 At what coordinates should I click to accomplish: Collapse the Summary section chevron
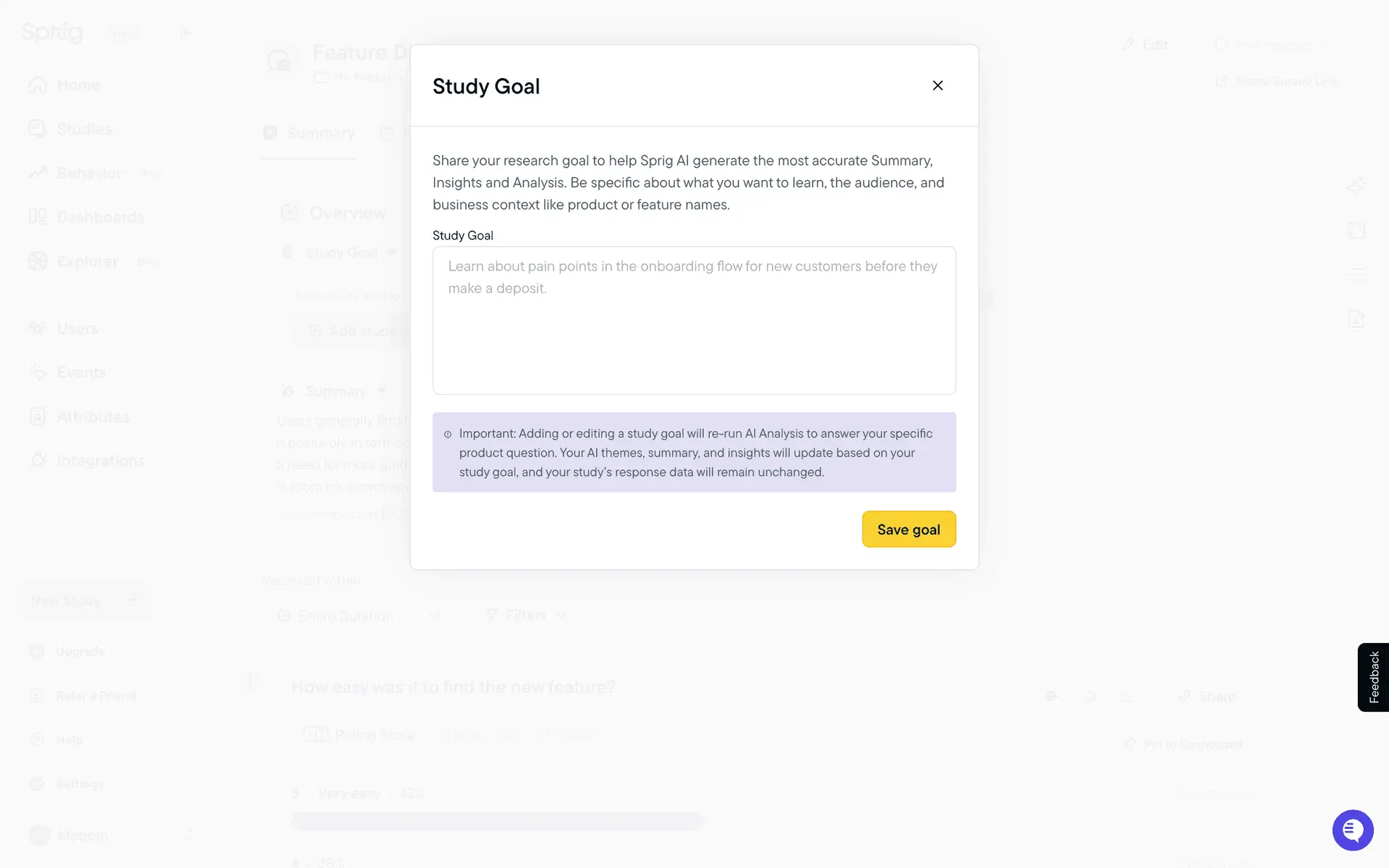point(382,391)
